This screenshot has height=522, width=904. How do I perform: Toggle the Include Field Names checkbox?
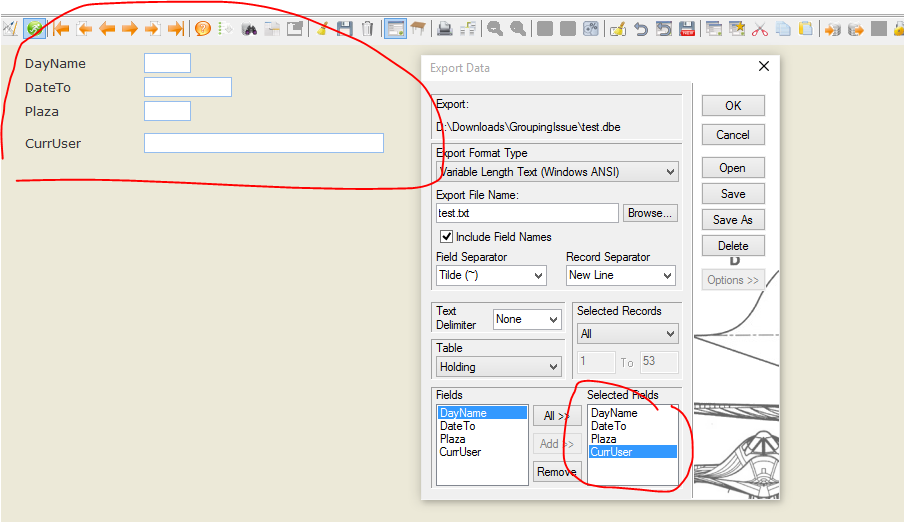446,237
